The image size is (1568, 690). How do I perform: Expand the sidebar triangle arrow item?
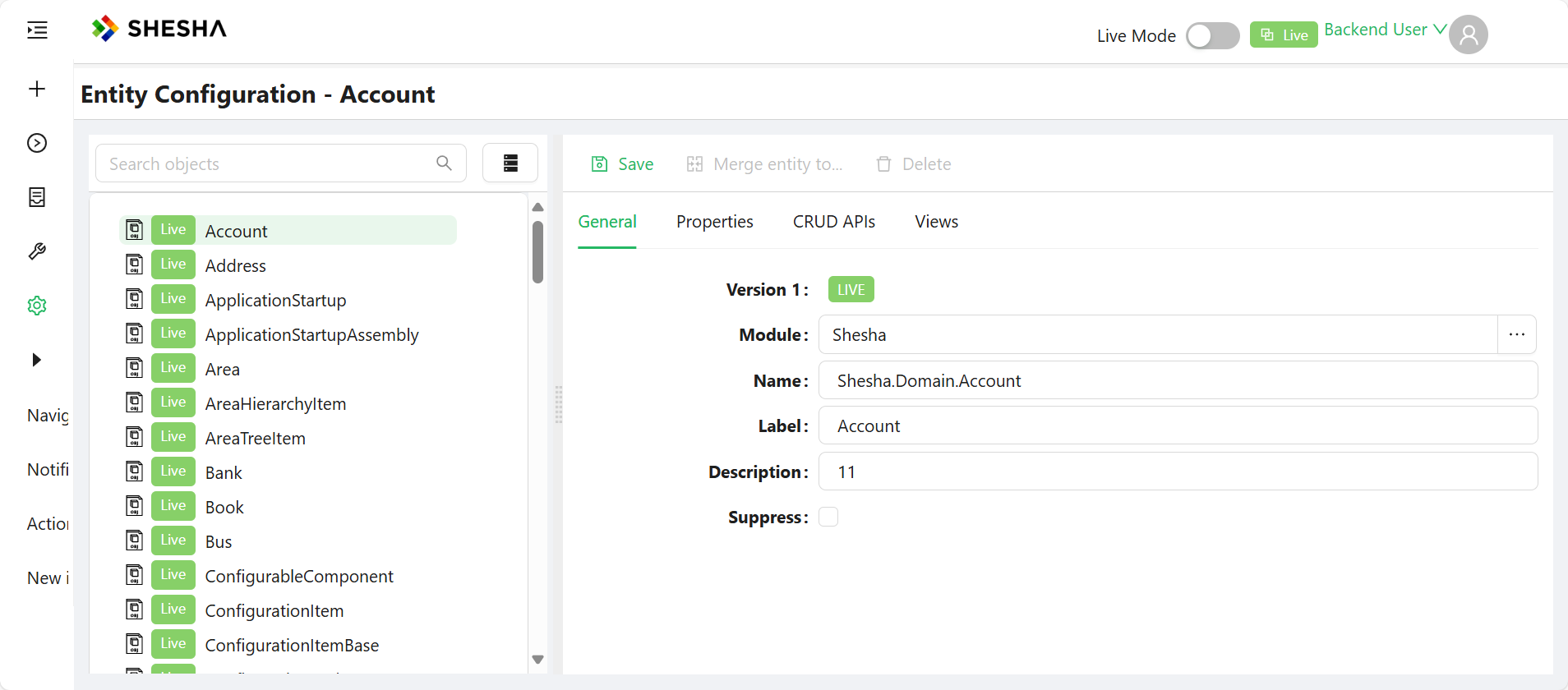click(36, 360)
